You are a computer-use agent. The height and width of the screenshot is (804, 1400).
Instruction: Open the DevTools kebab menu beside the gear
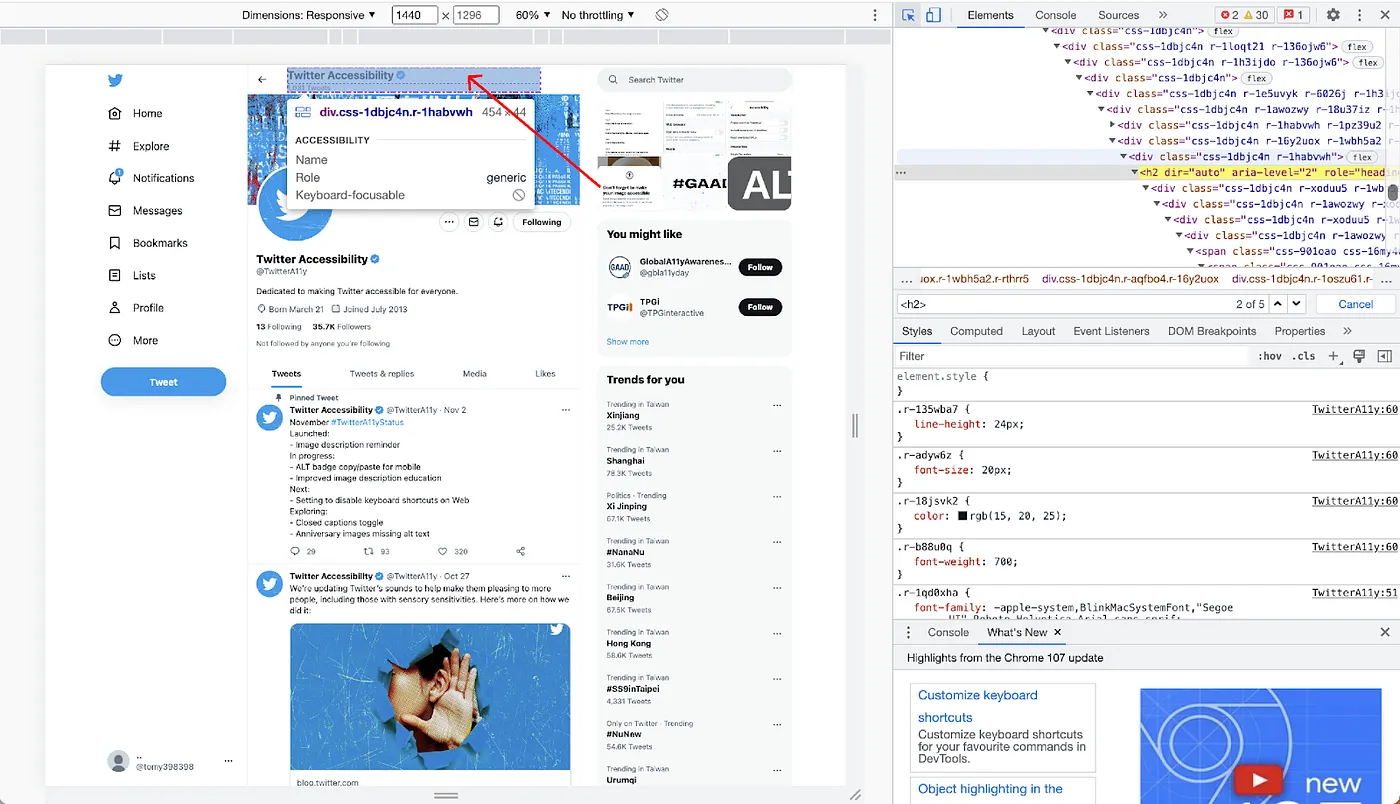[x=1359, y=15]
